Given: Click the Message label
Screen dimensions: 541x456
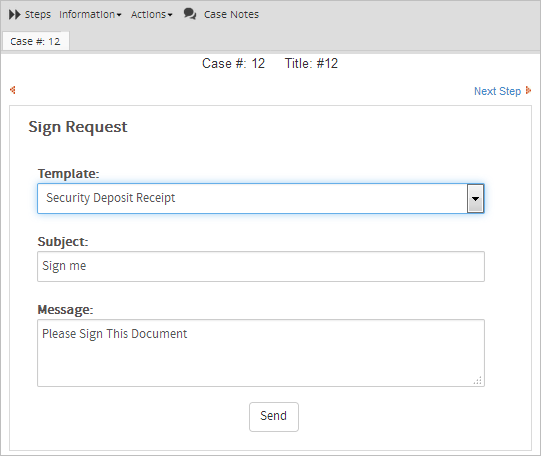Looking at the screenshot, I should point(65,310).
